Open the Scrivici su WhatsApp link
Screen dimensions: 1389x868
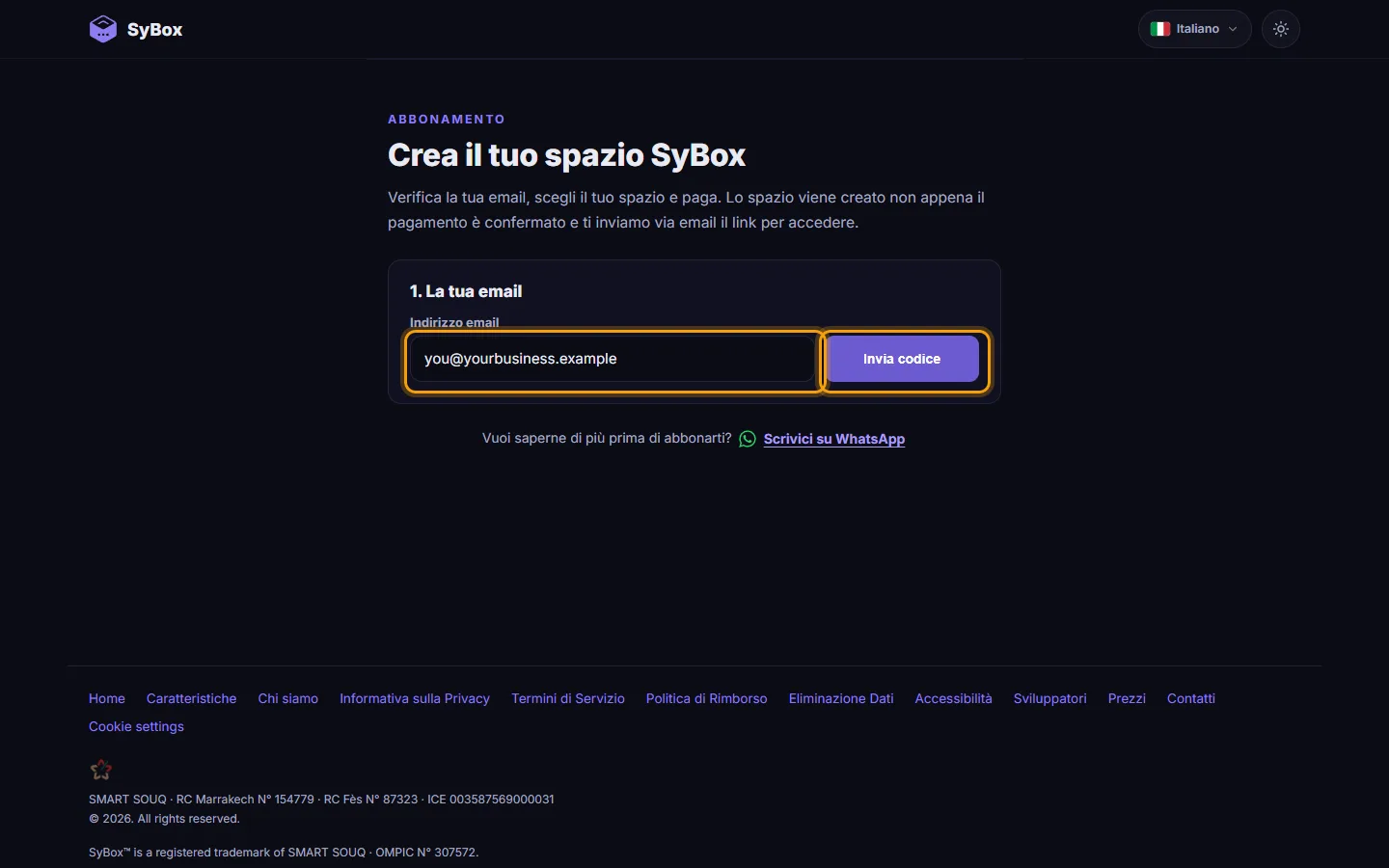834,439
